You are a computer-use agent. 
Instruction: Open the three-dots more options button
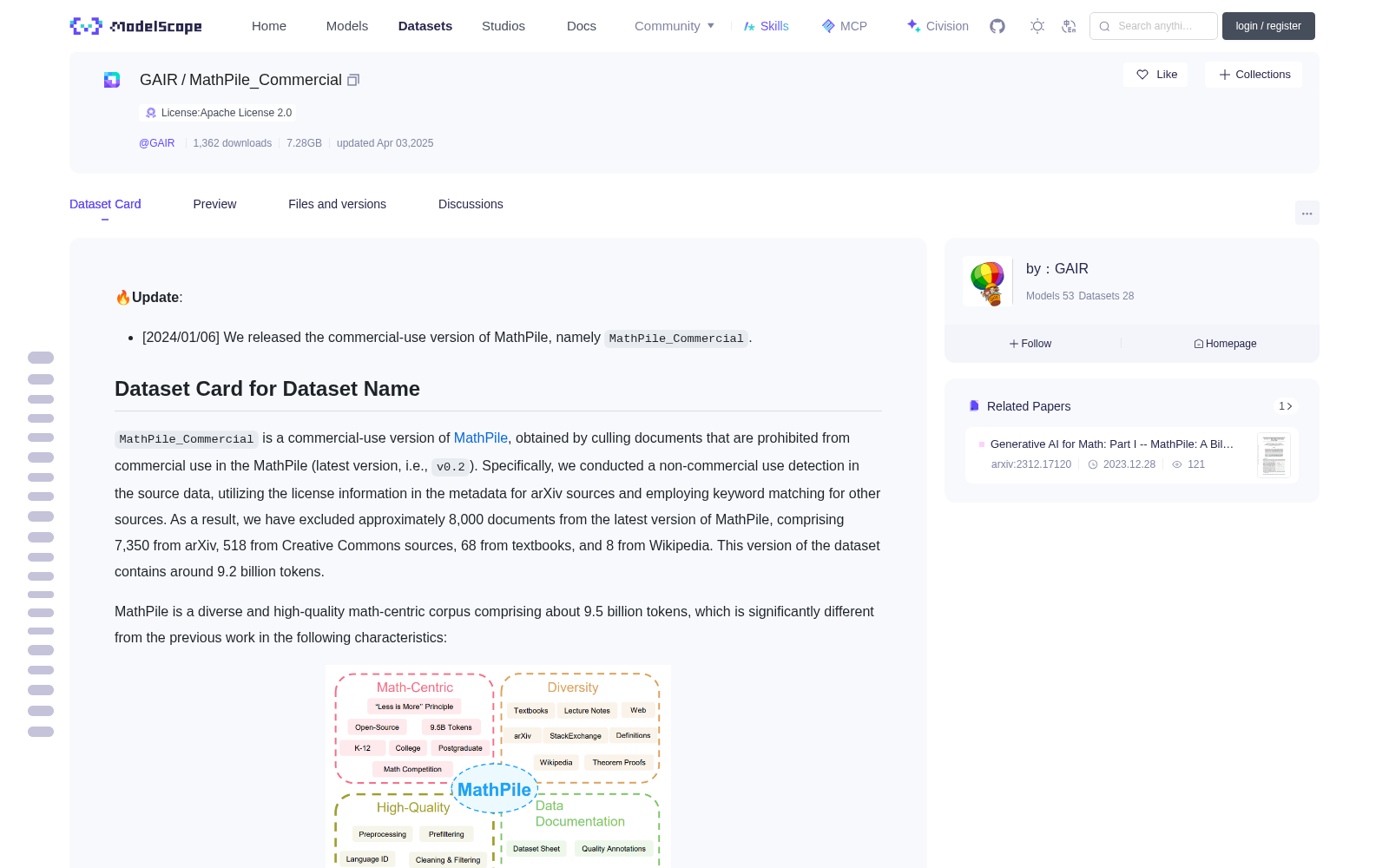1307,213
